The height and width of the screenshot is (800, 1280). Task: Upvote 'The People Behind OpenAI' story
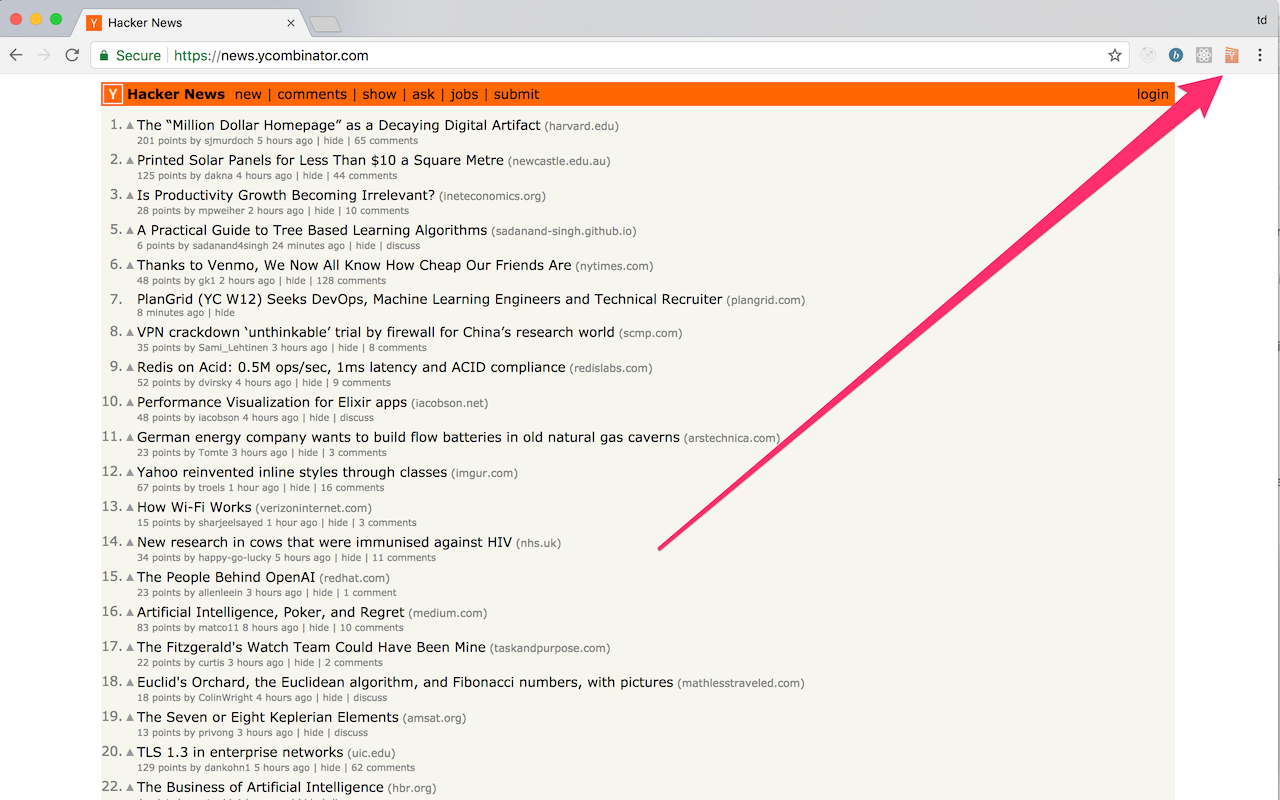130,578
